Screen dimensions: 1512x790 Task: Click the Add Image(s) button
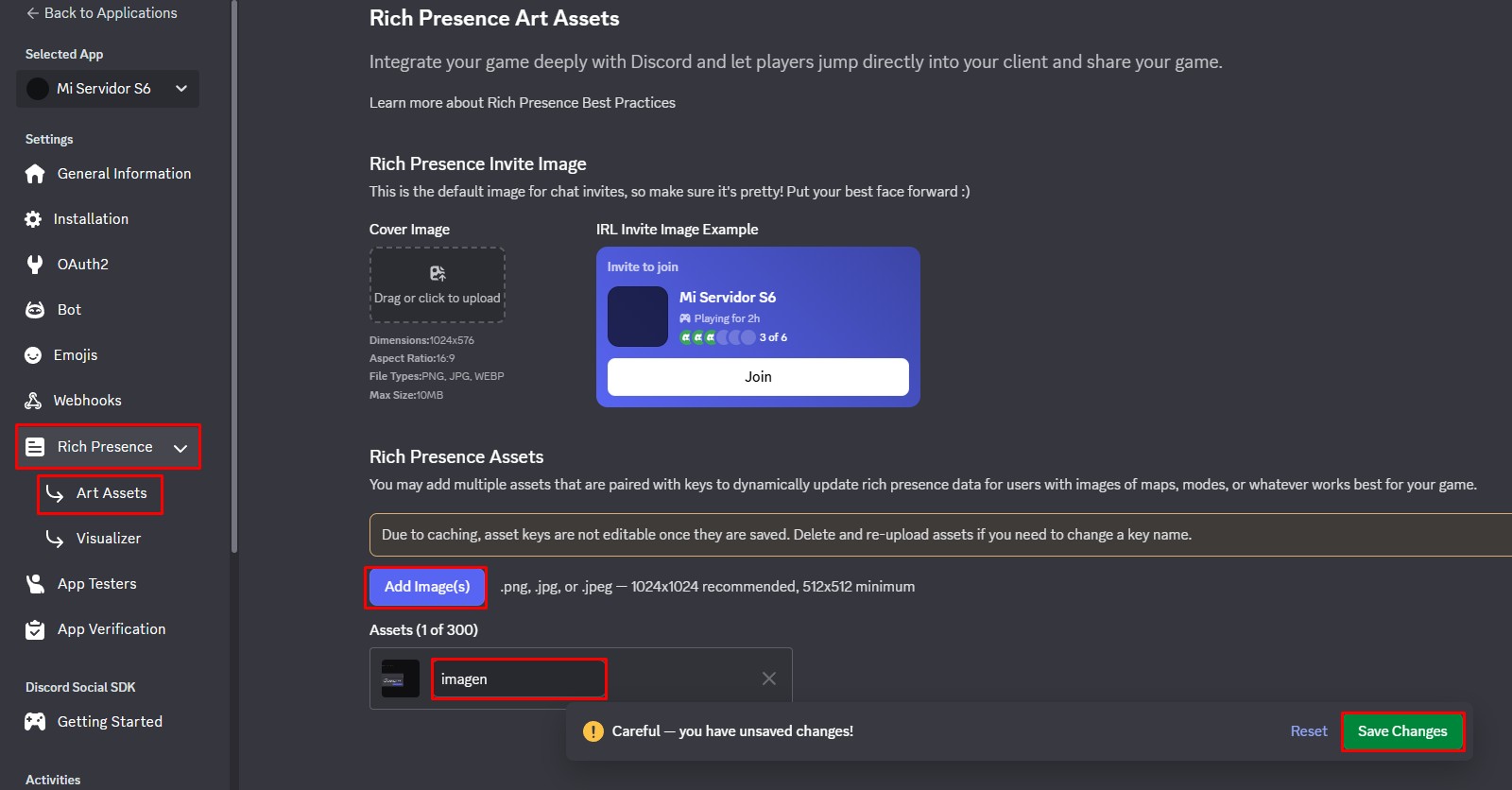425,586
